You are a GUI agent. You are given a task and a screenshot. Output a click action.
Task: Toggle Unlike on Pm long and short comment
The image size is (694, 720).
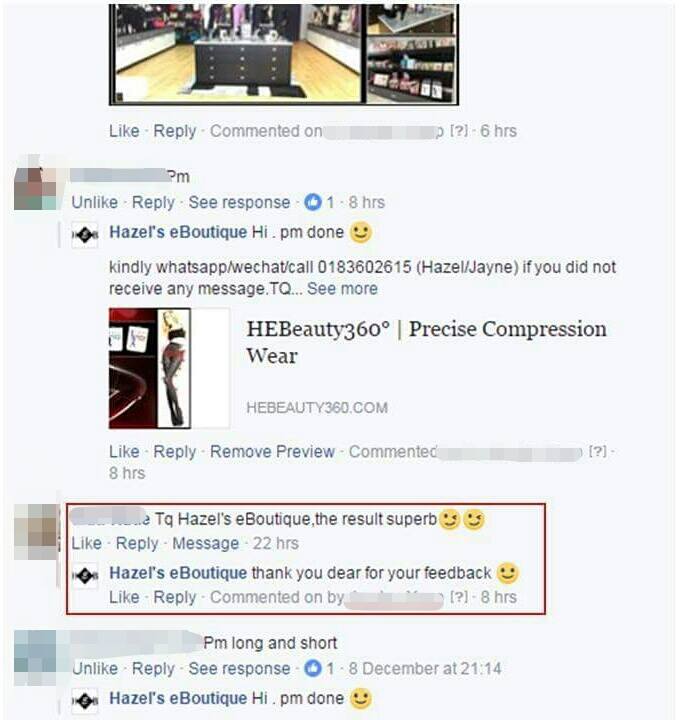pos(95,669)
